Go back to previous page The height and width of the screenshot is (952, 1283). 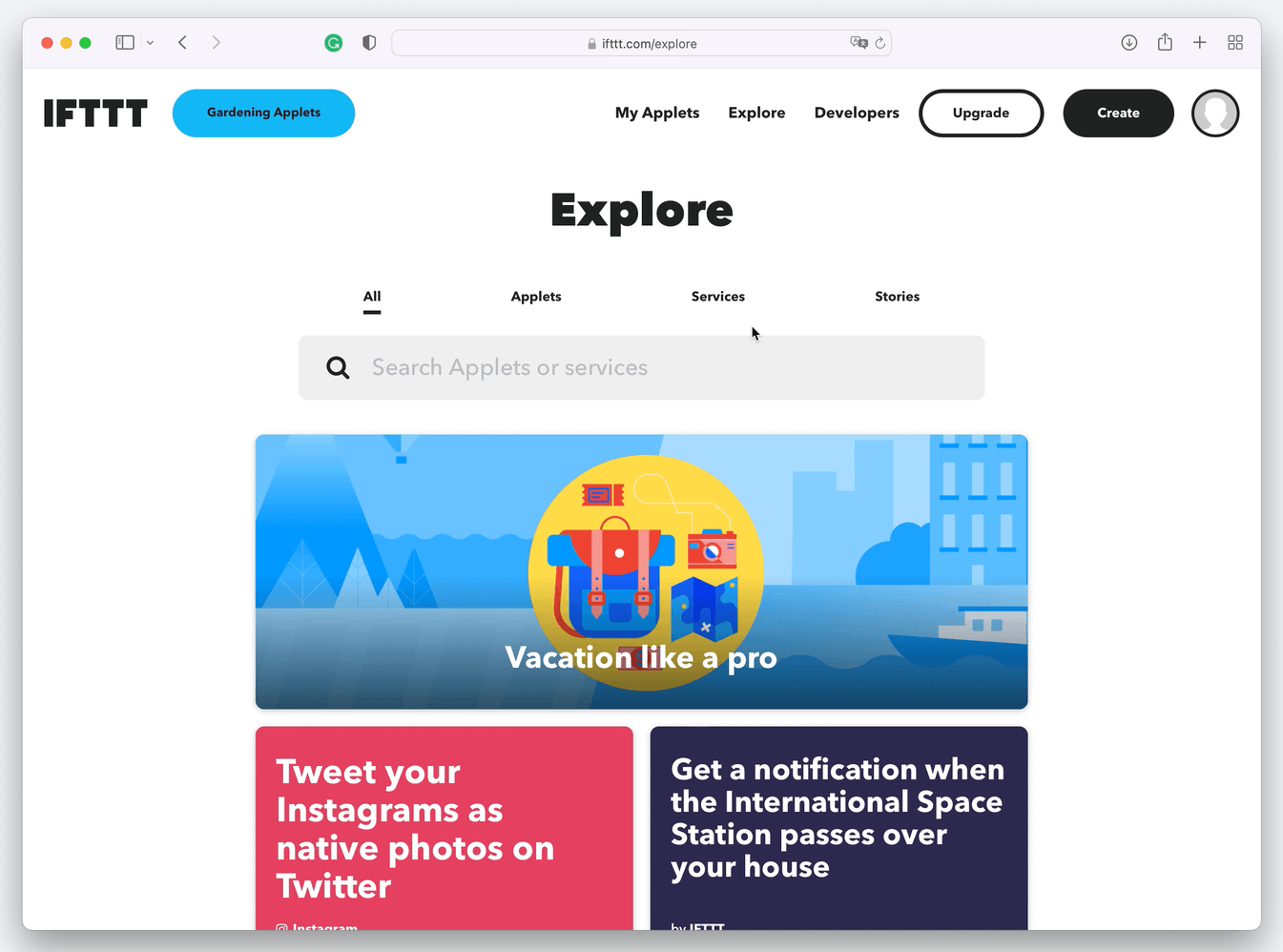click(182, 43)
